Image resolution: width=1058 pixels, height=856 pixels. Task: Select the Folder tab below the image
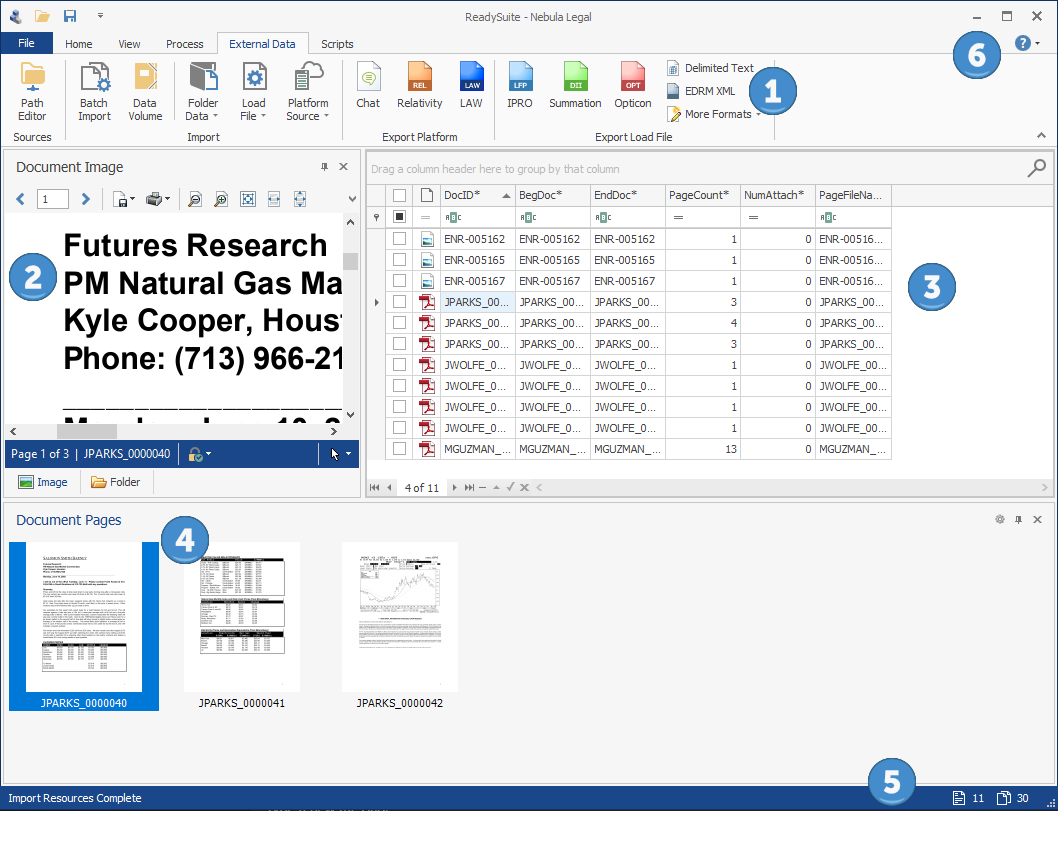pos(116,482)
